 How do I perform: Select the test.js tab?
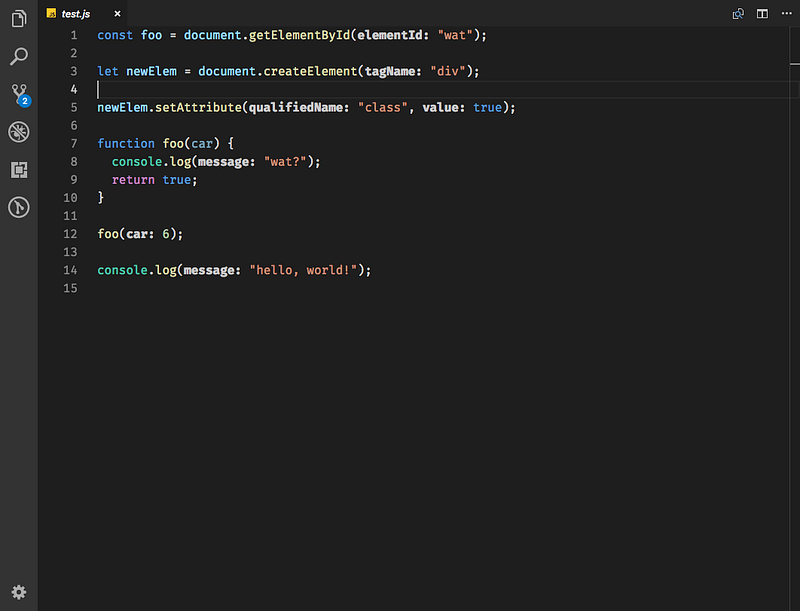click(76, 14)
